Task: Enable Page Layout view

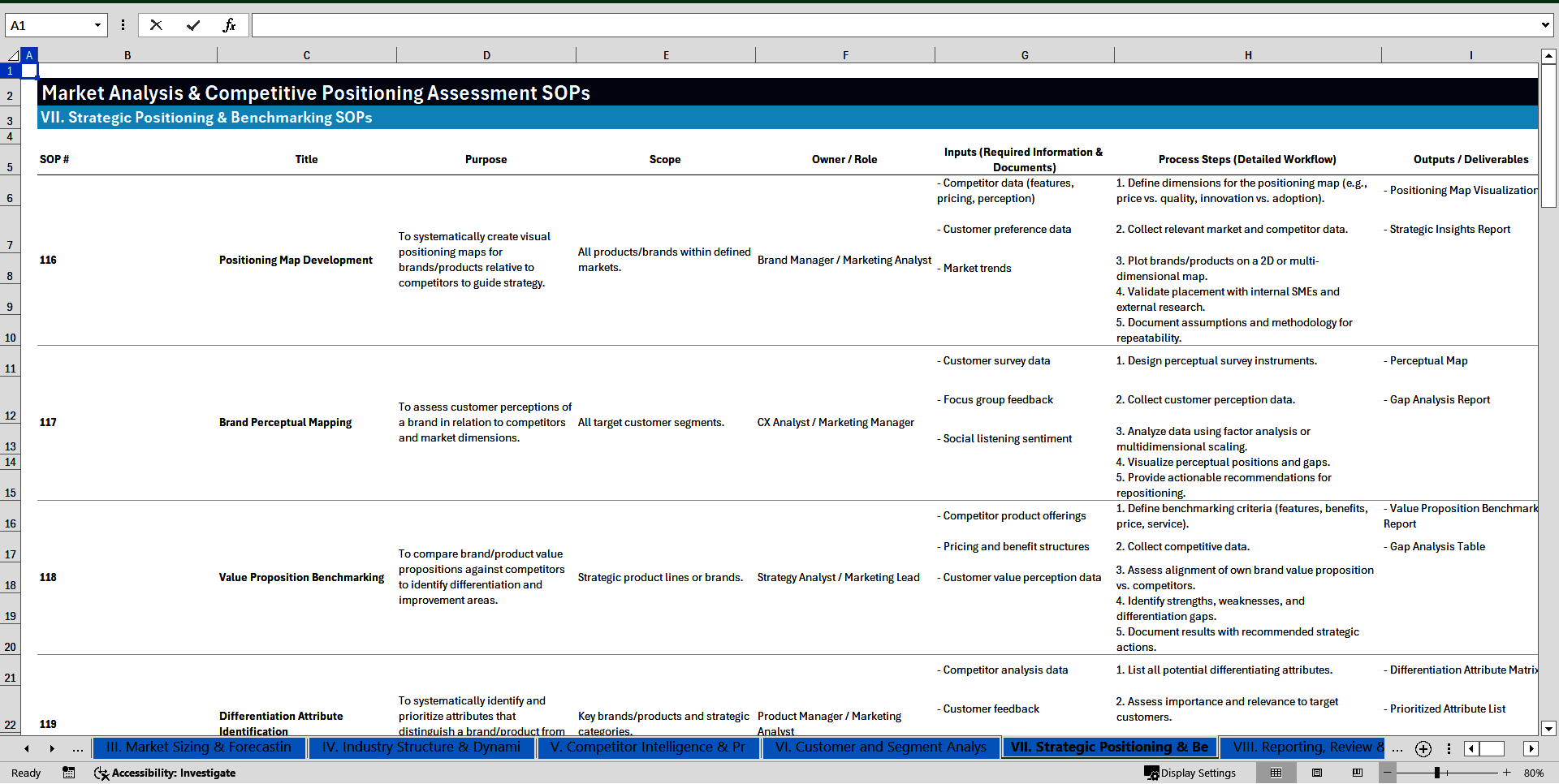Action: [x=1317, y=773]
